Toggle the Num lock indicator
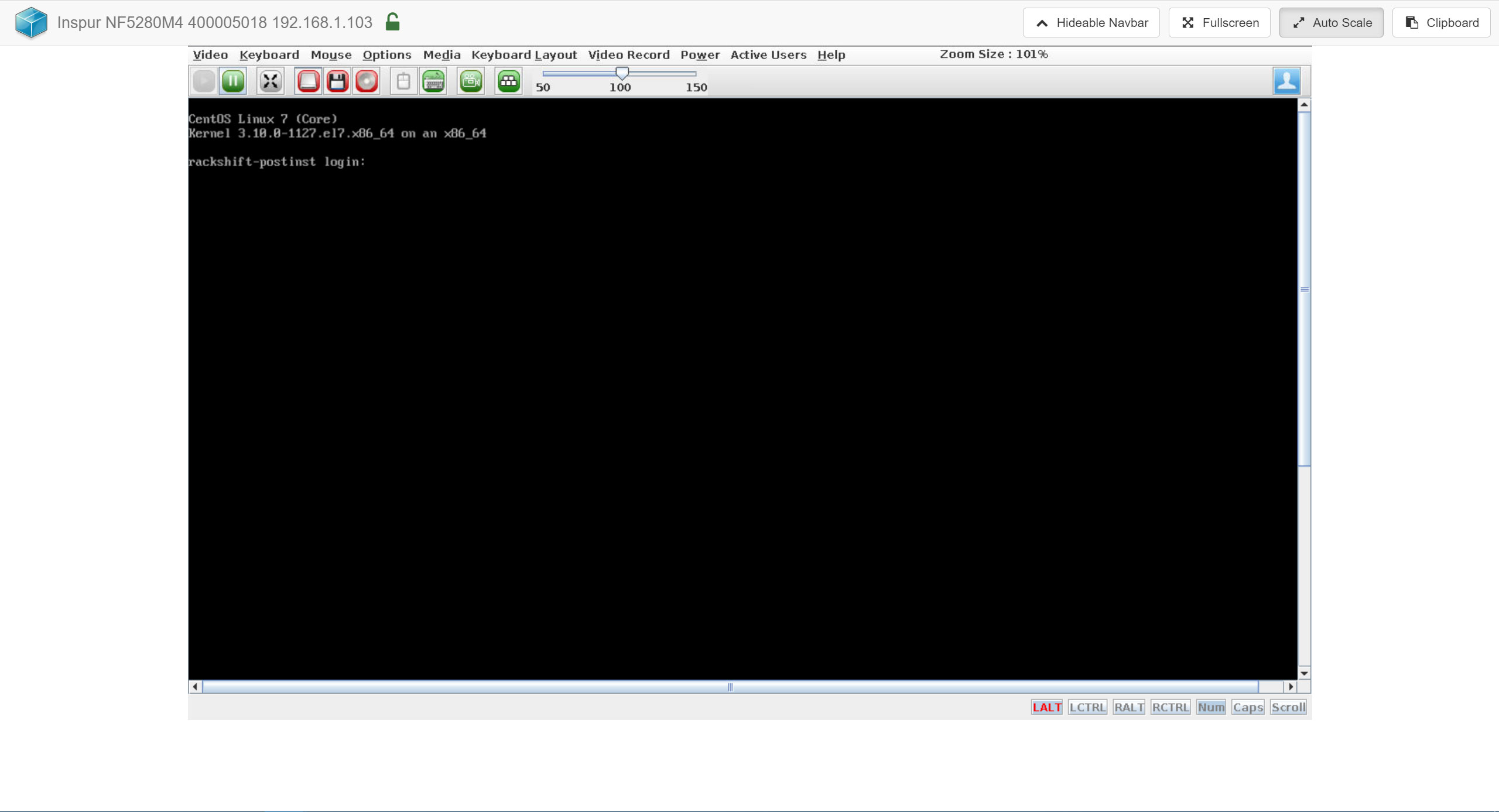Image resolution: width=1499 pixels, height=812 pixels. coord(1211,707)
